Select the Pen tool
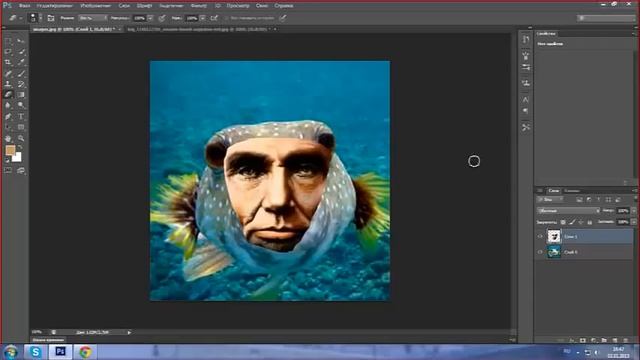Viewport: 640px width, 360px height. click(8, 116)
